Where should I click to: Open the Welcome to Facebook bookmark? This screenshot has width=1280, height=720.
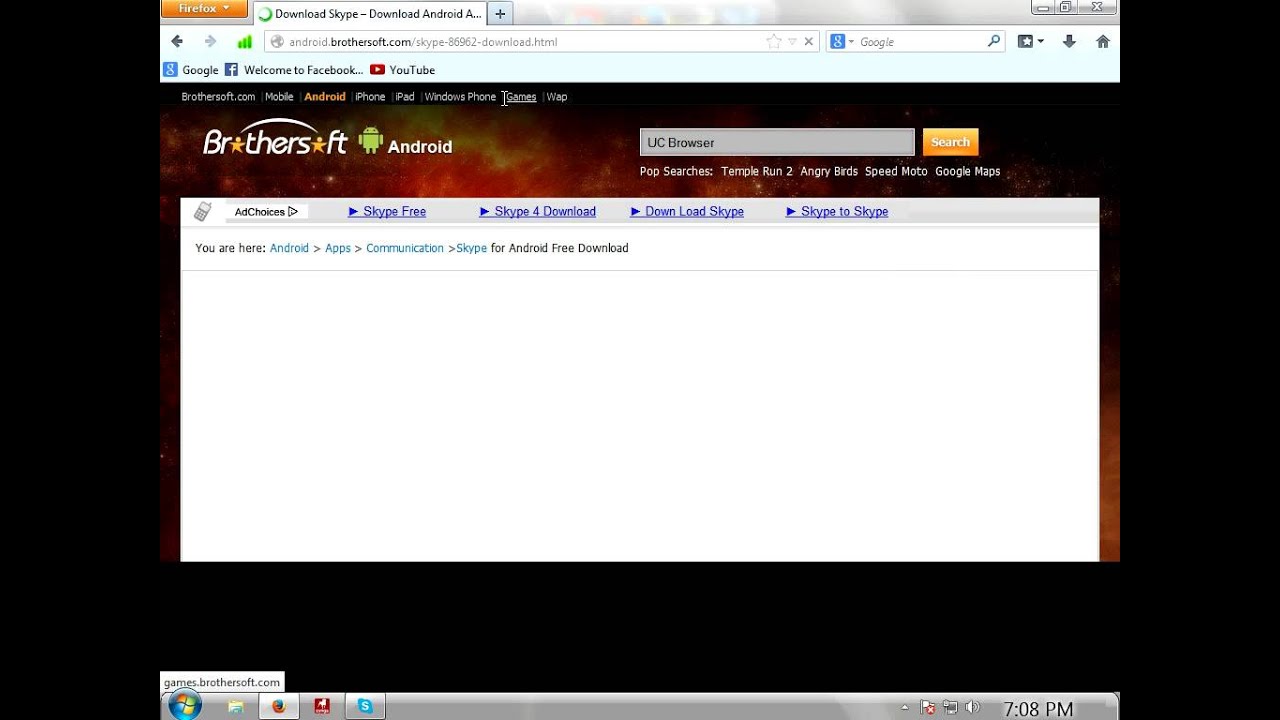(x=294, y=70)
